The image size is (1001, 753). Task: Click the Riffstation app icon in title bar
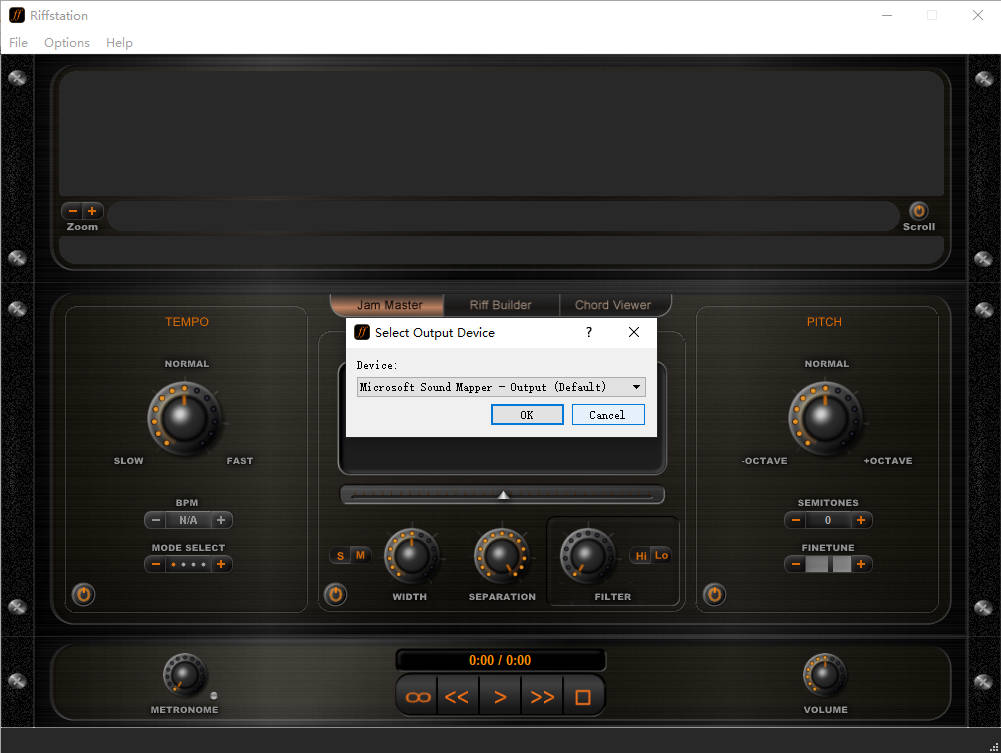tap(17, 15)
